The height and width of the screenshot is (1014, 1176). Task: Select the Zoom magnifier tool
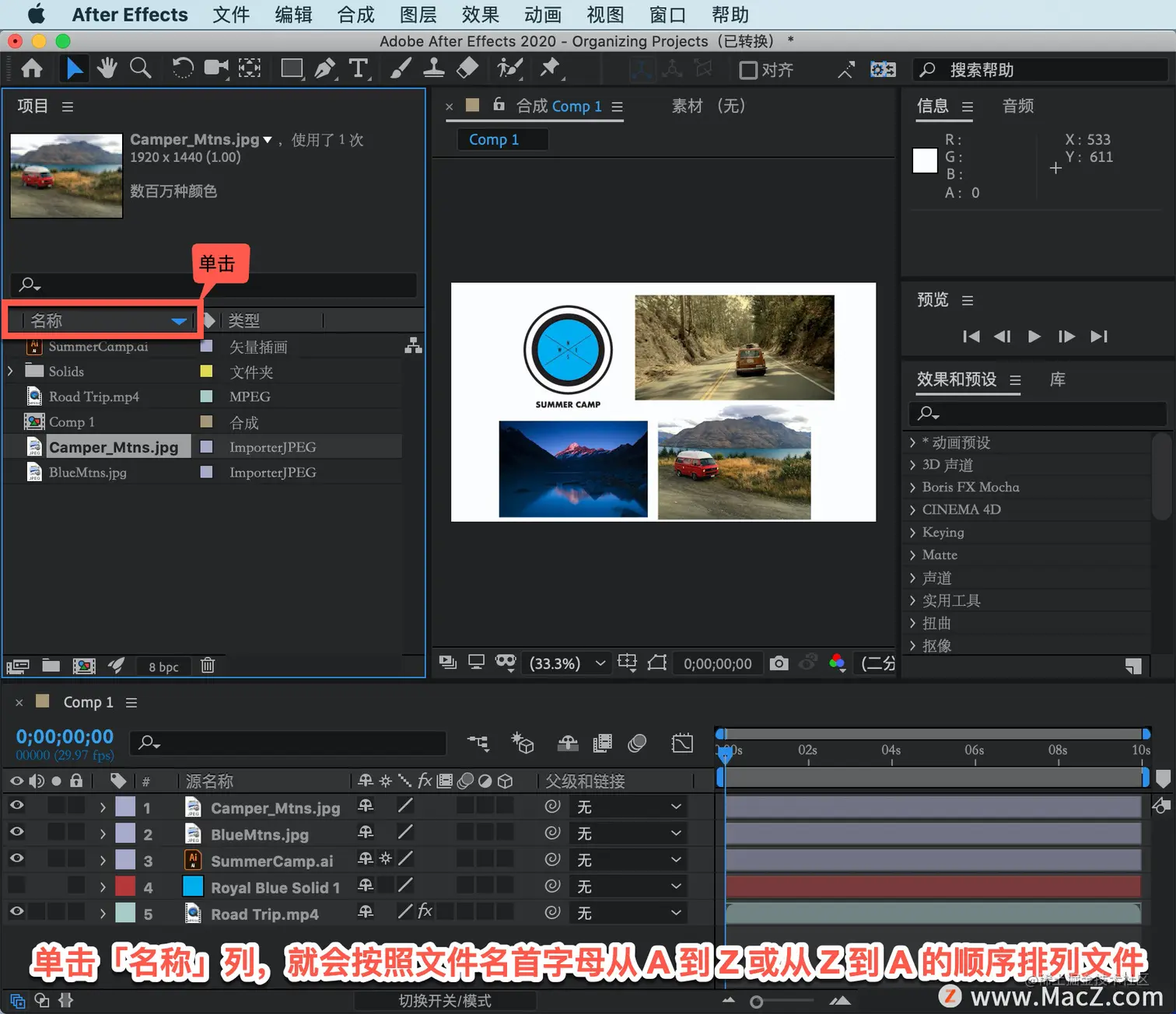pyautogui.click(x=140, y=69)
